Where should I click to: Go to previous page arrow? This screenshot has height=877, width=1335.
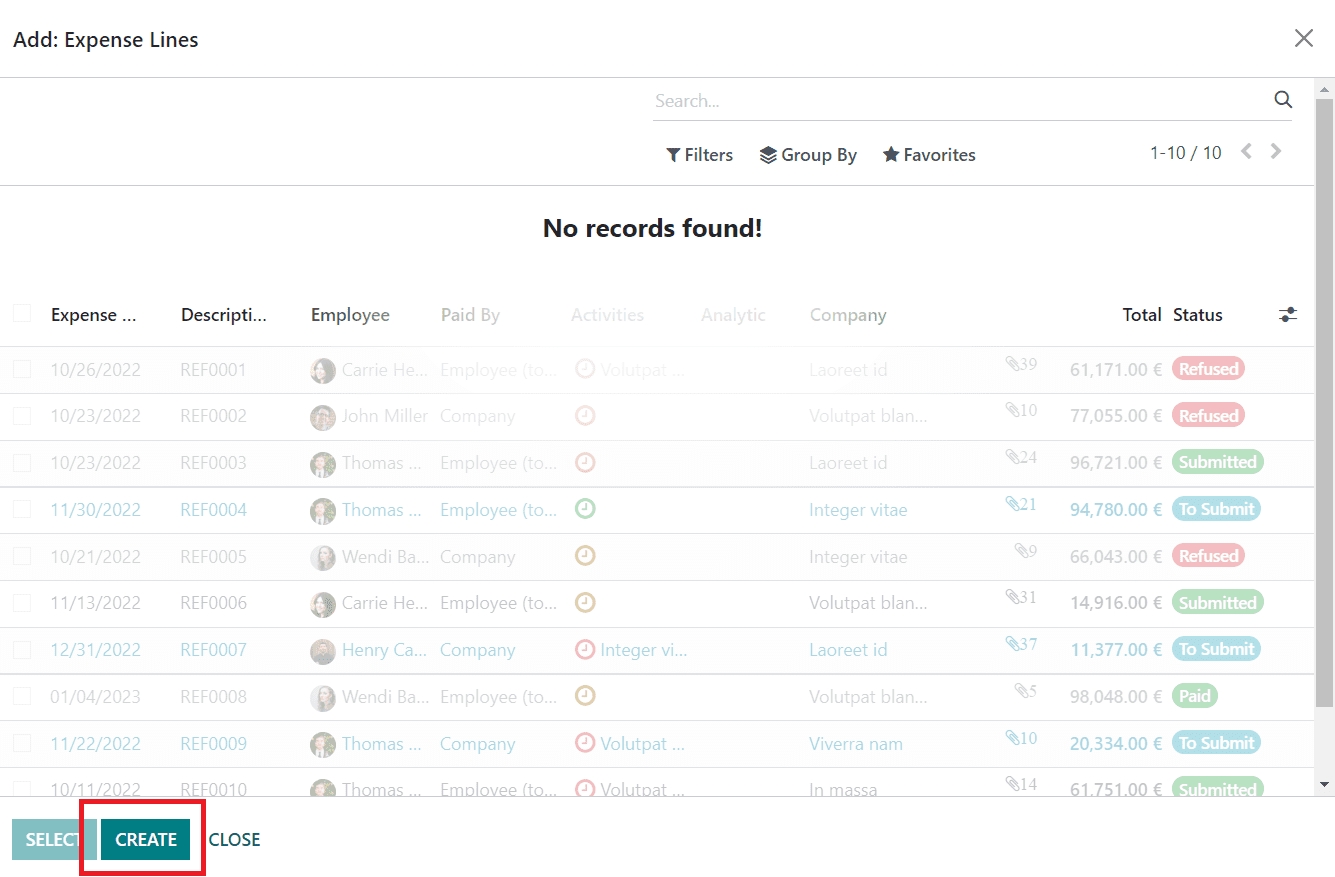coord(1246,152)
